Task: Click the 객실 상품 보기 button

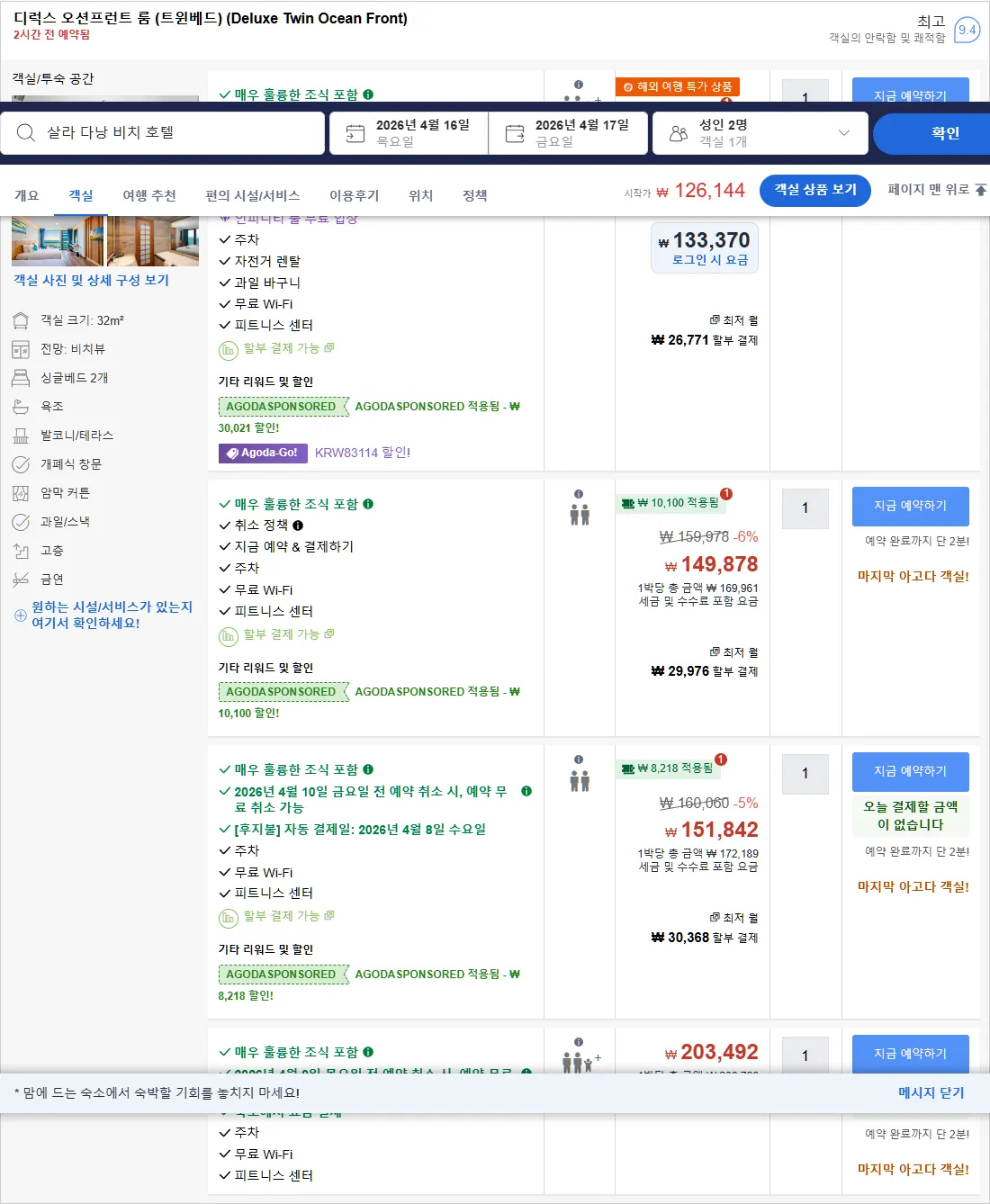Action: 815,190
